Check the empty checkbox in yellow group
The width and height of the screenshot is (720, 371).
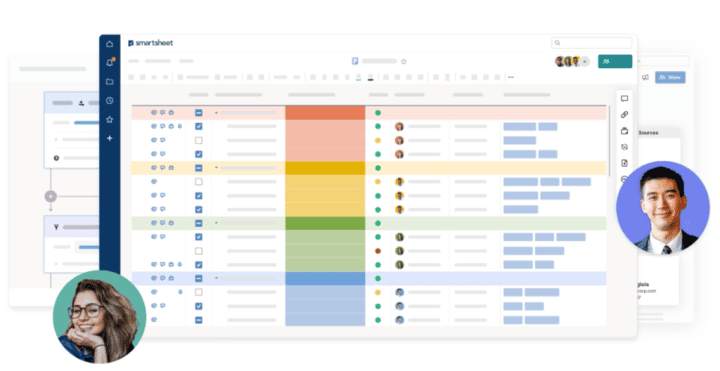pyautogui.click(x=198, y=182)
